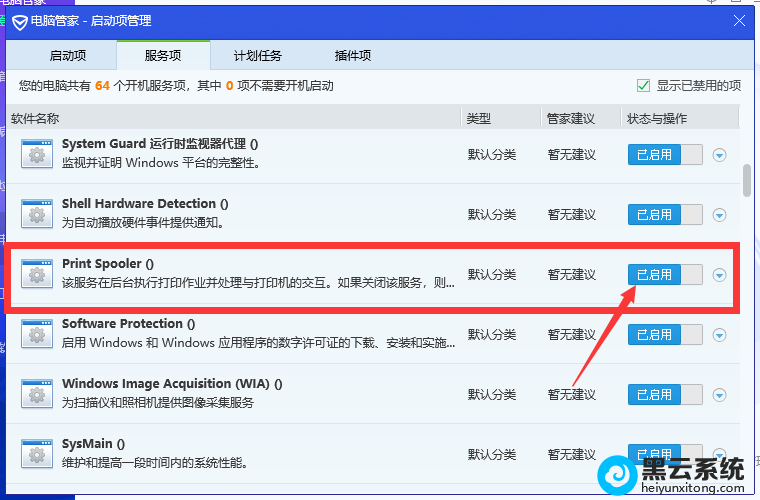The image size is (760, 500).
Task: Expand the Print Spooler row dropdown arrow
Action: coord(719,275)
